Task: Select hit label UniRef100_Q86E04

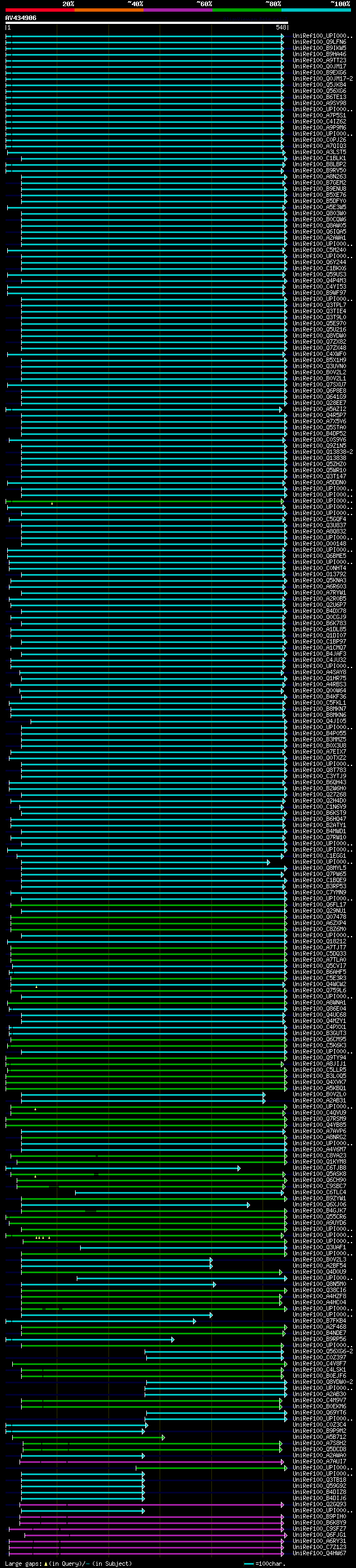Action: tap(319, 1008)
